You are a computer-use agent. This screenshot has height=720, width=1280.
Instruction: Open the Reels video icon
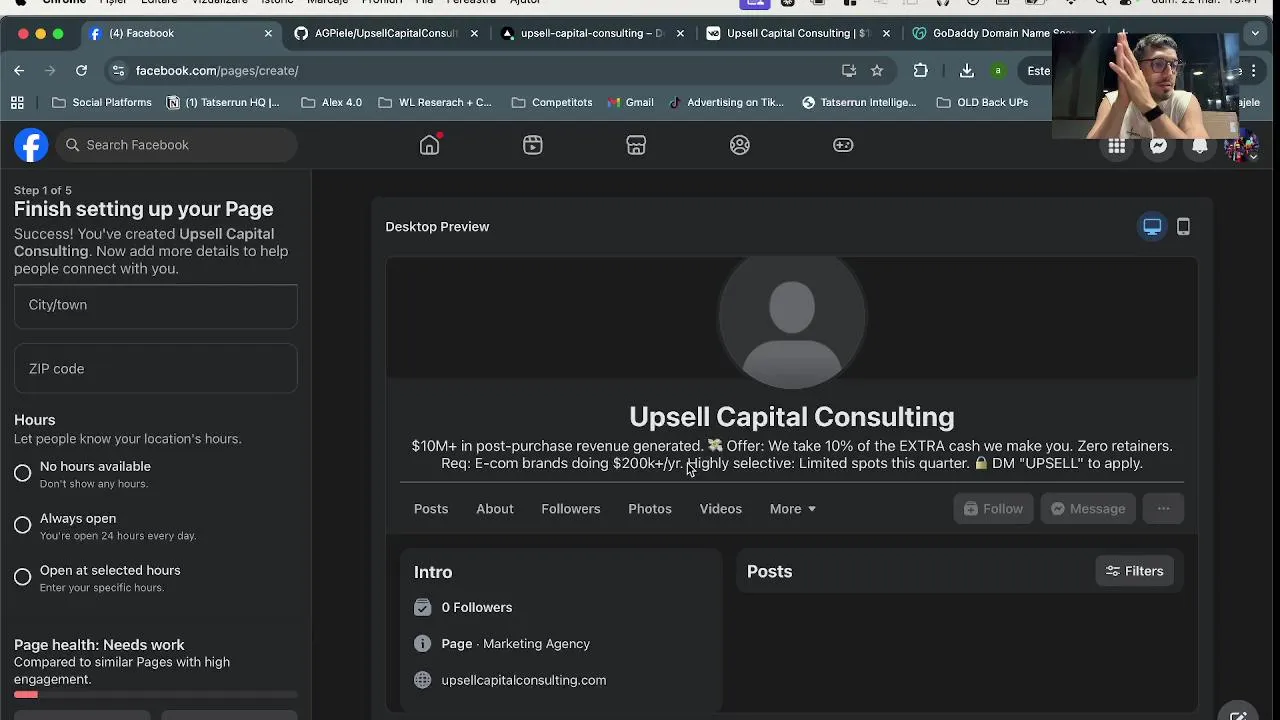[533, 145]
